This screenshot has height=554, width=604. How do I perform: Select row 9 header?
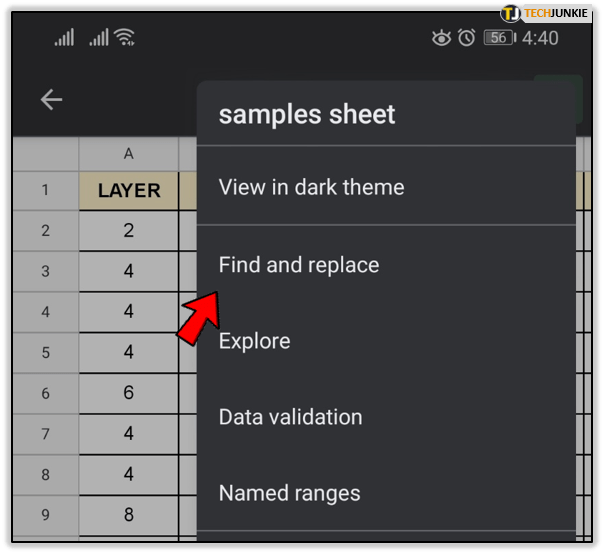coord(45,517)
